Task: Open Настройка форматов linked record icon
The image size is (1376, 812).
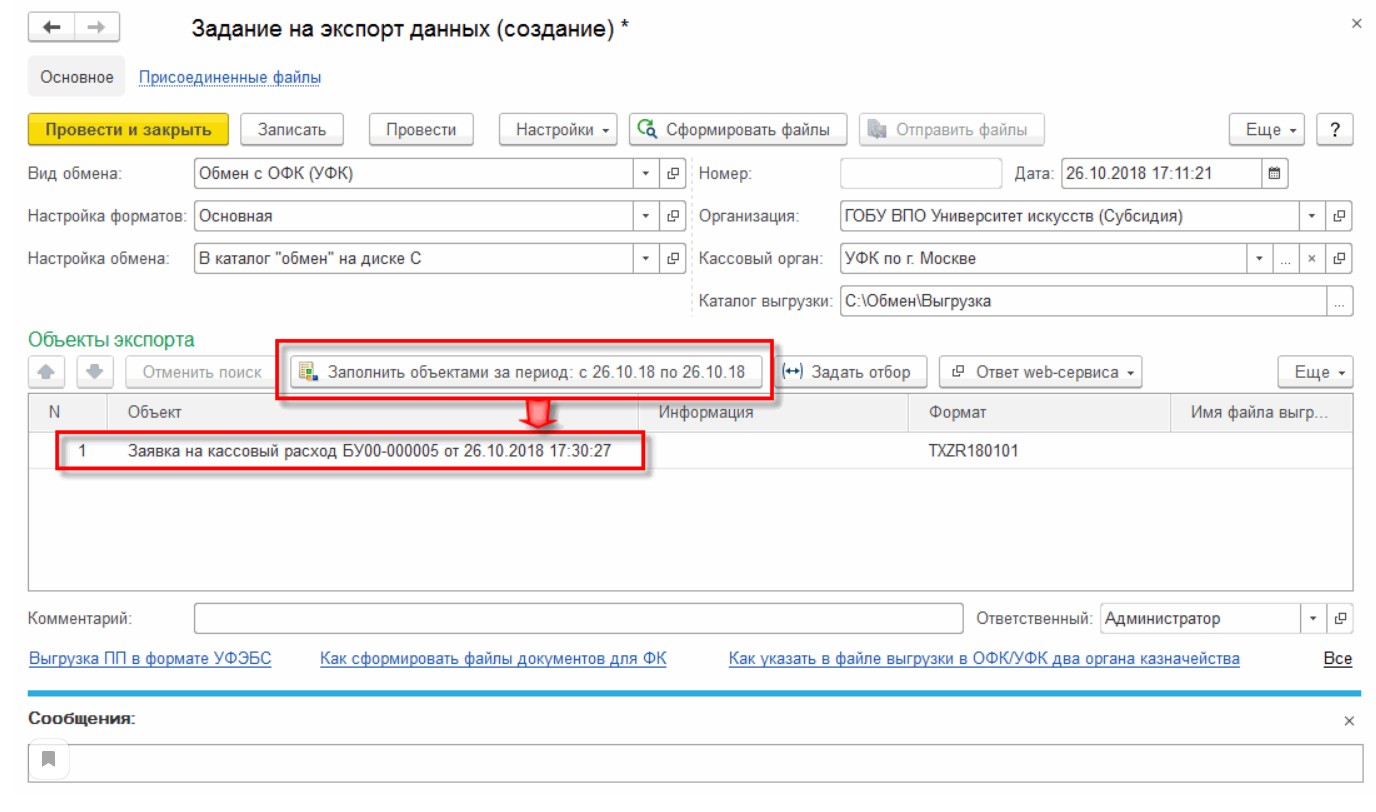Action: [673, 216]
